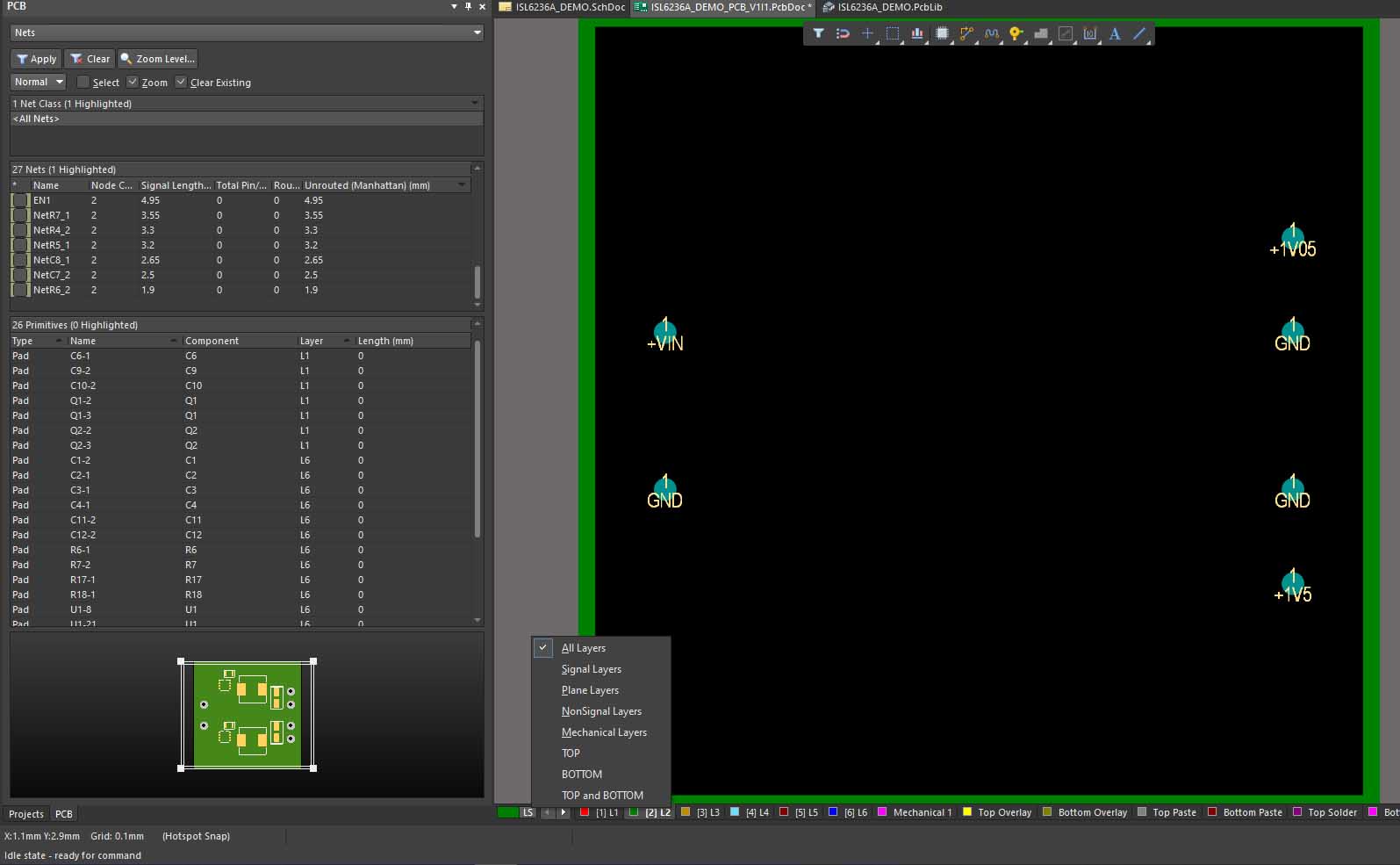The width and height of the screenshot is (1400, 865).
Task: Choose the place text string tool
Action: (1115, 33)
